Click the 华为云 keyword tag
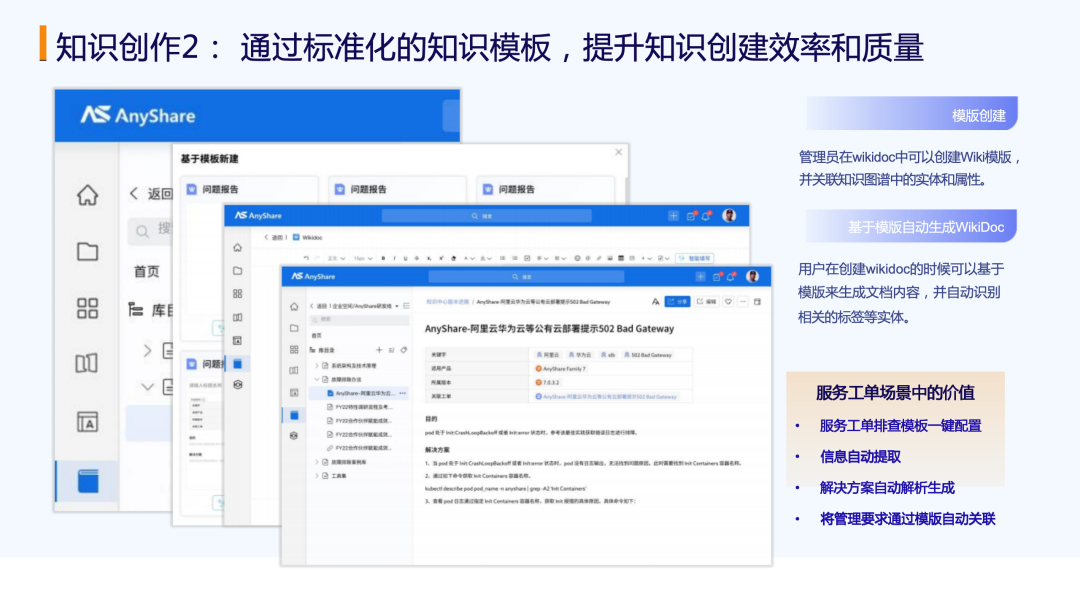This screenshot has width=1080, height=608. point(580,355)
